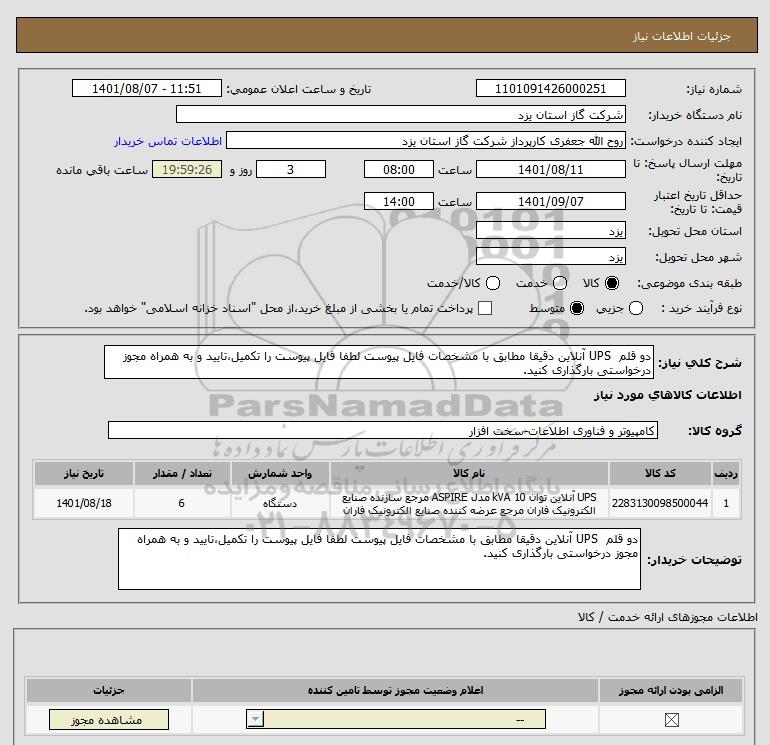Click the مشاهده مجوز button
Viewport: 770px width, 745px height.
click(x=109, y=720)
